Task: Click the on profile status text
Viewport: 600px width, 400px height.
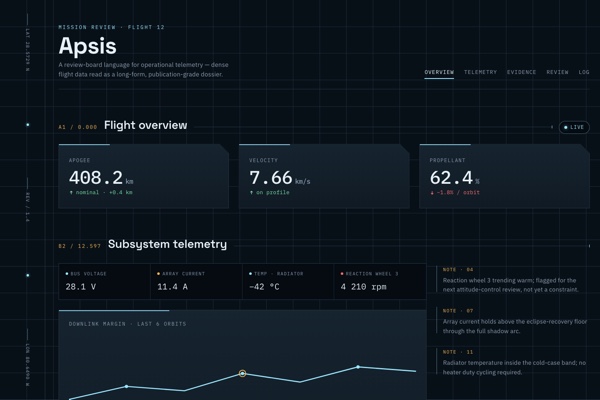Action: tap(269, 193)
